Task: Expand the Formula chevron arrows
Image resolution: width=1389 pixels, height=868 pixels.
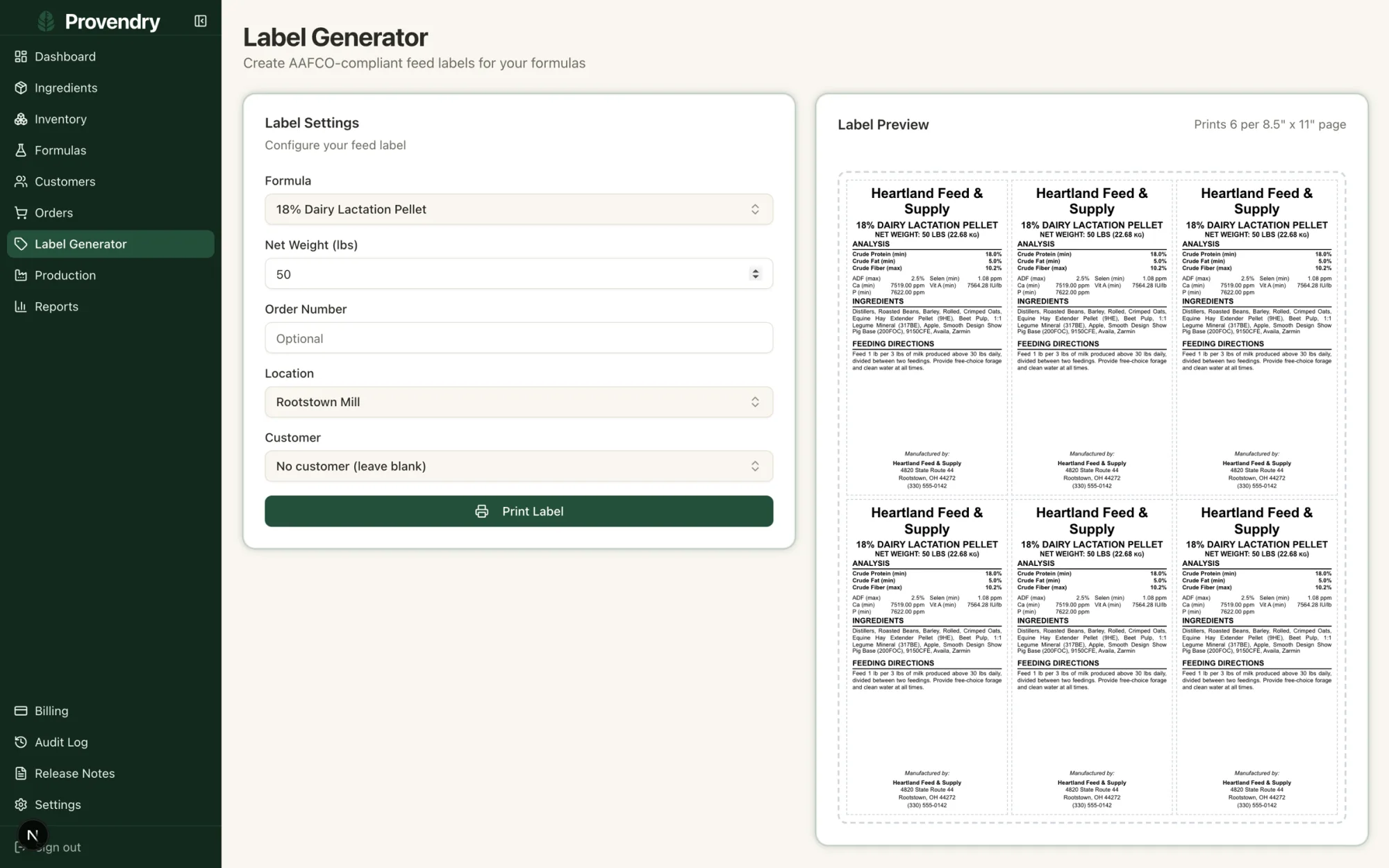Action: pos(755,209)
